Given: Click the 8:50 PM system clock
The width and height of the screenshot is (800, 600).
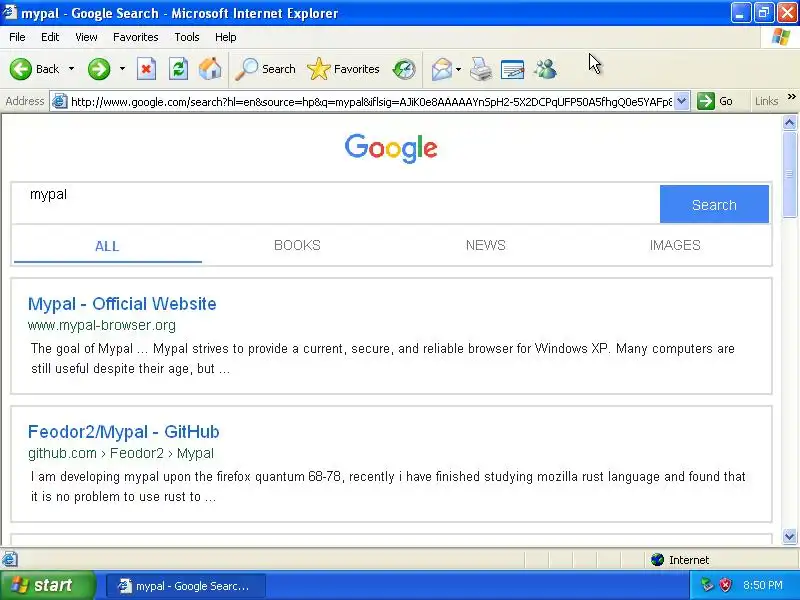Looking at the screenshot, I should tap(763, 585).
